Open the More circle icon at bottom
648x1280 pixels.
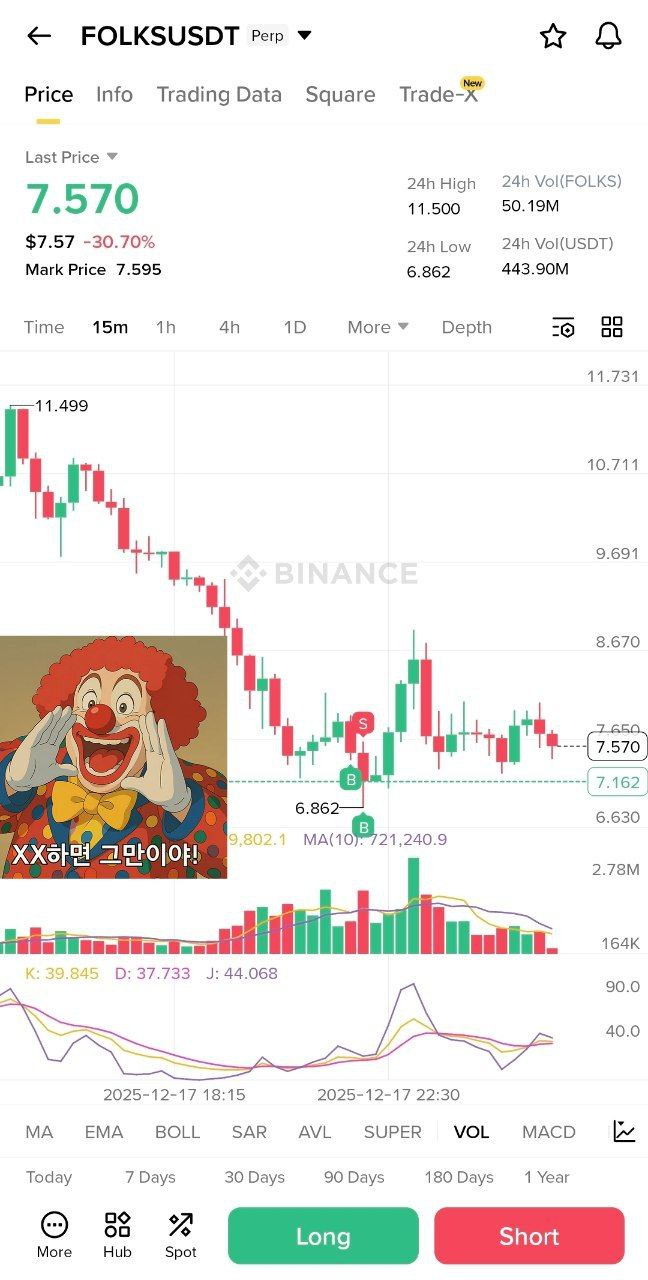point(54,1235)
